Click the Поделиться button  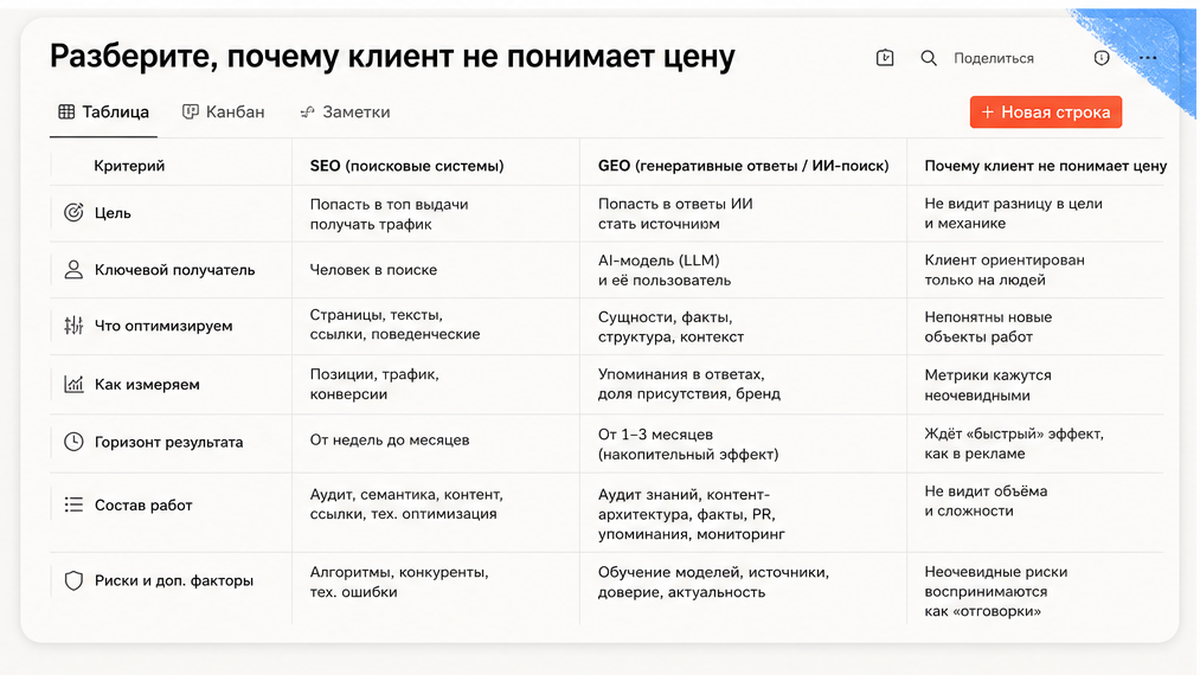click(x=994, y=58)
